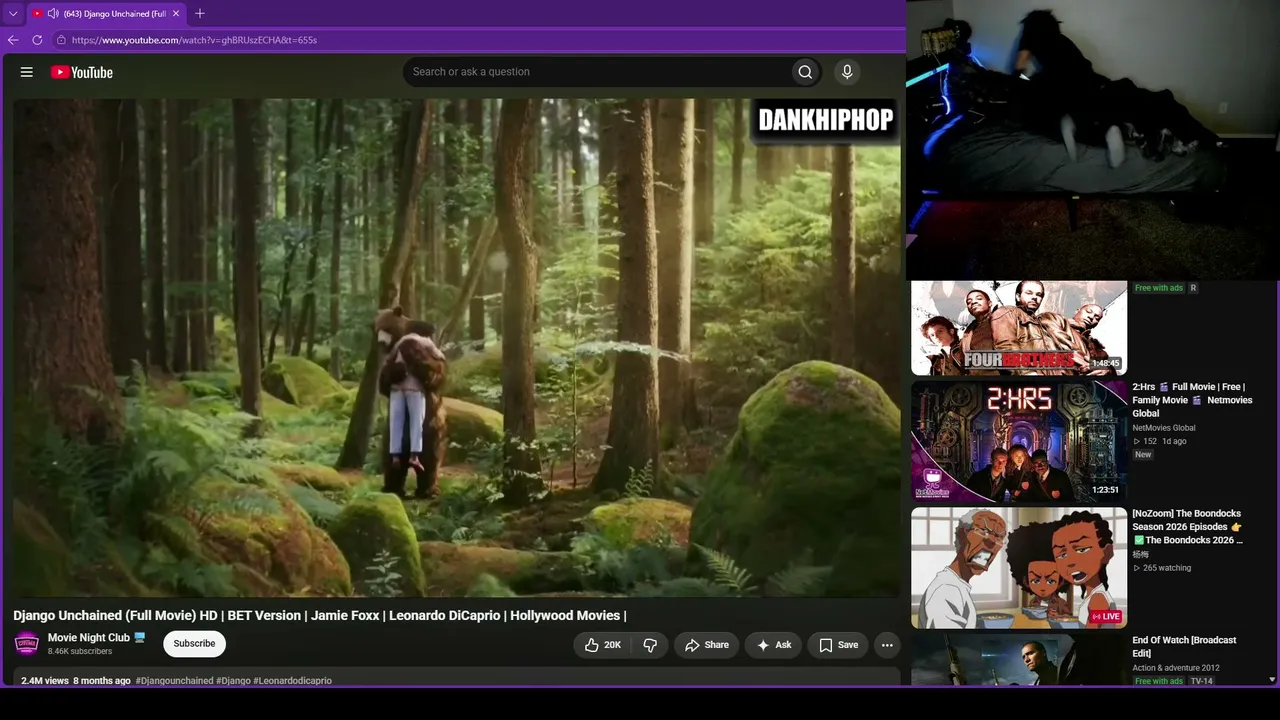Click the browser address bar URL
The image size is (1280, 720).
pyautogui.click(x=194, y=40)
